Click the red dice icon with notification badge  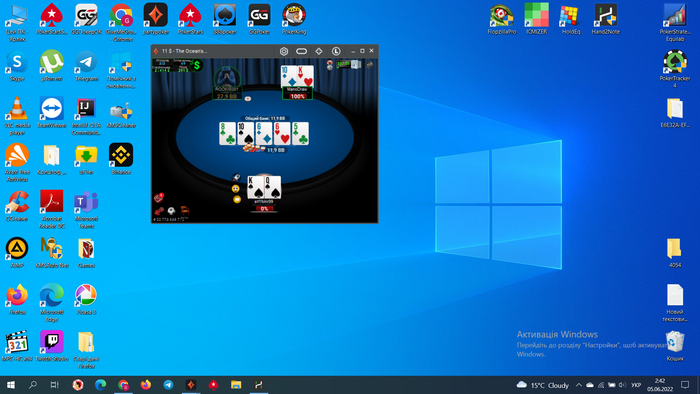coord(159,197)
